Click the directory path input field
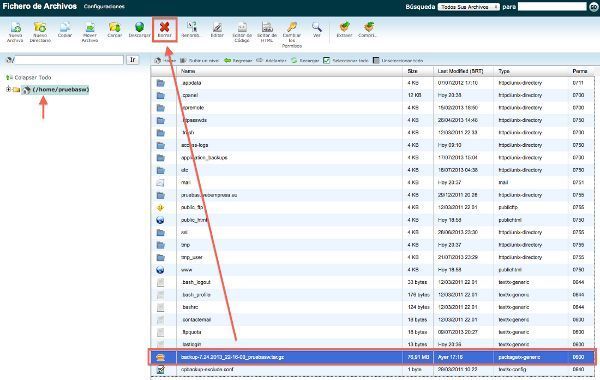Viewport: 600px width, 380px height. pyautogui.click(x=69, y=60)
